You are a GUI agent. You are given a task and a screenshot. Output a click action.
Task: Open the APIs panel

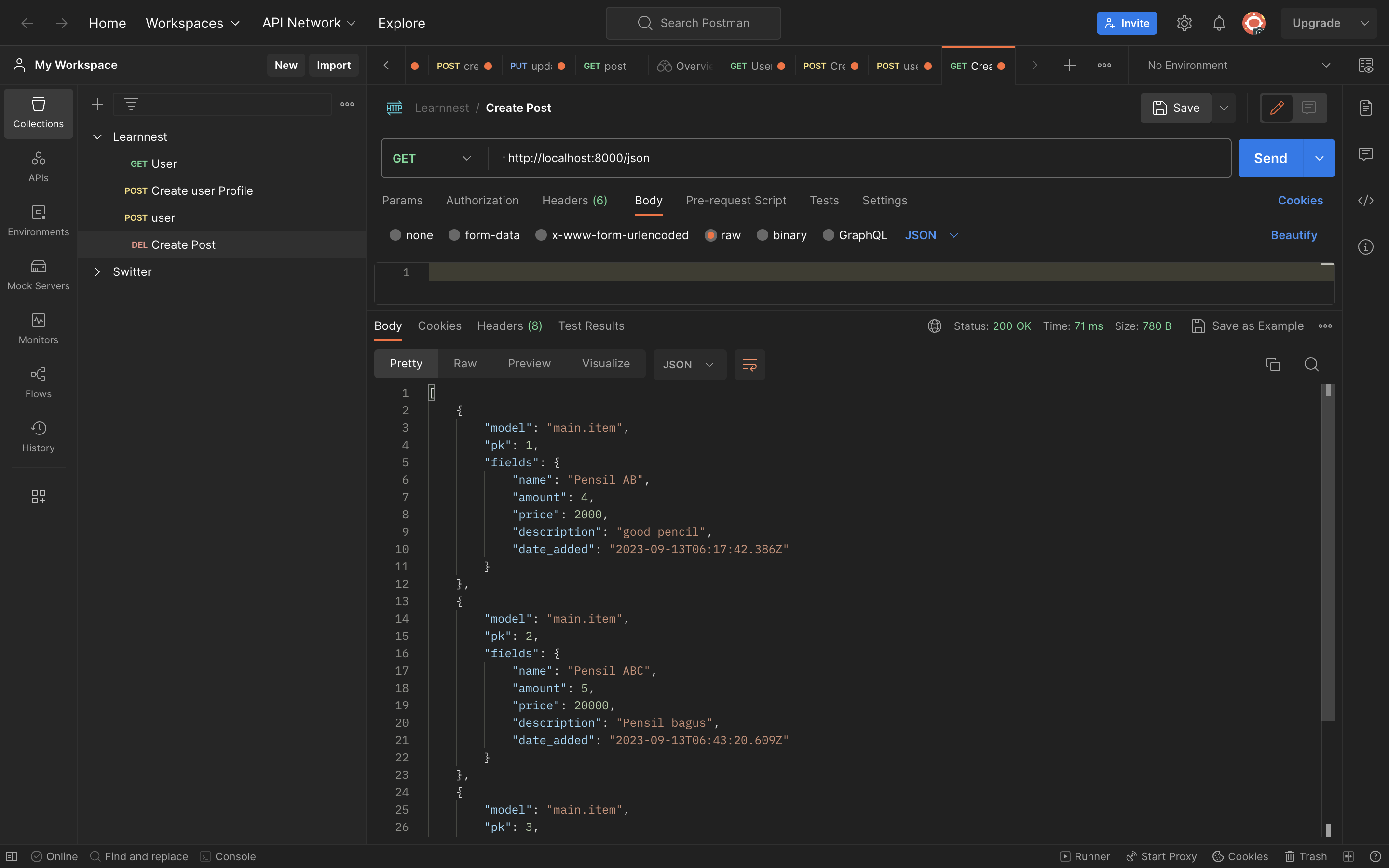[38, 166]
